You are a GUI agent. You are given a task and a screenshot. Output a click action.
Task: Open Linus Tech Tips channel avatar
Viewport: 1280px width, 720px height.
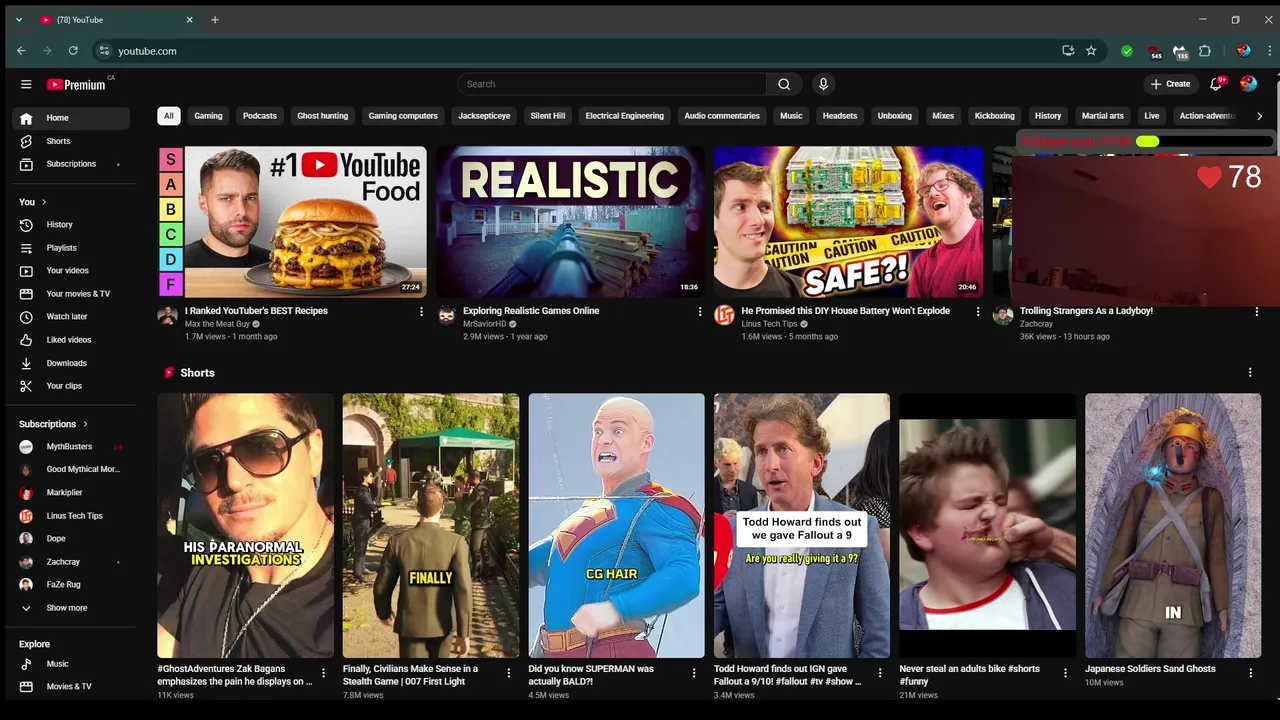pos(725,316)
